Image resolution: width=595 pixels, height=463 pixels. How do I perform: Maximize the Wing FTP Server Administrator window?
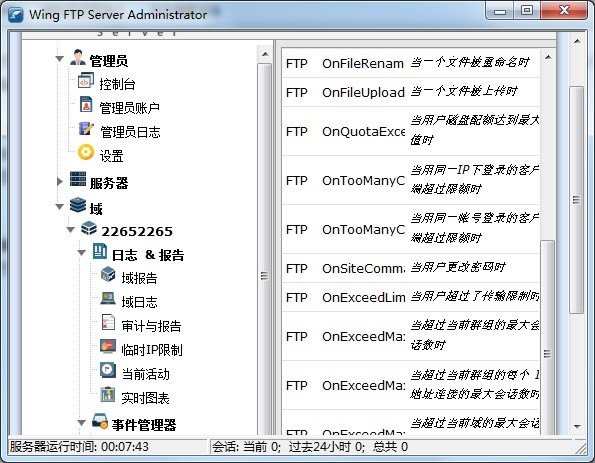coord(527,10)
